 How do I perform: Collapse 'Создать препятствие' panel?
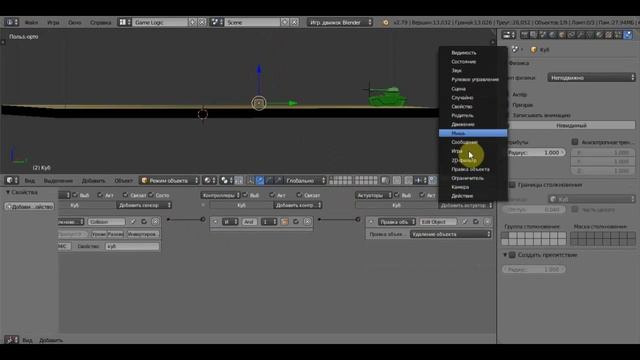coord(505,255)
